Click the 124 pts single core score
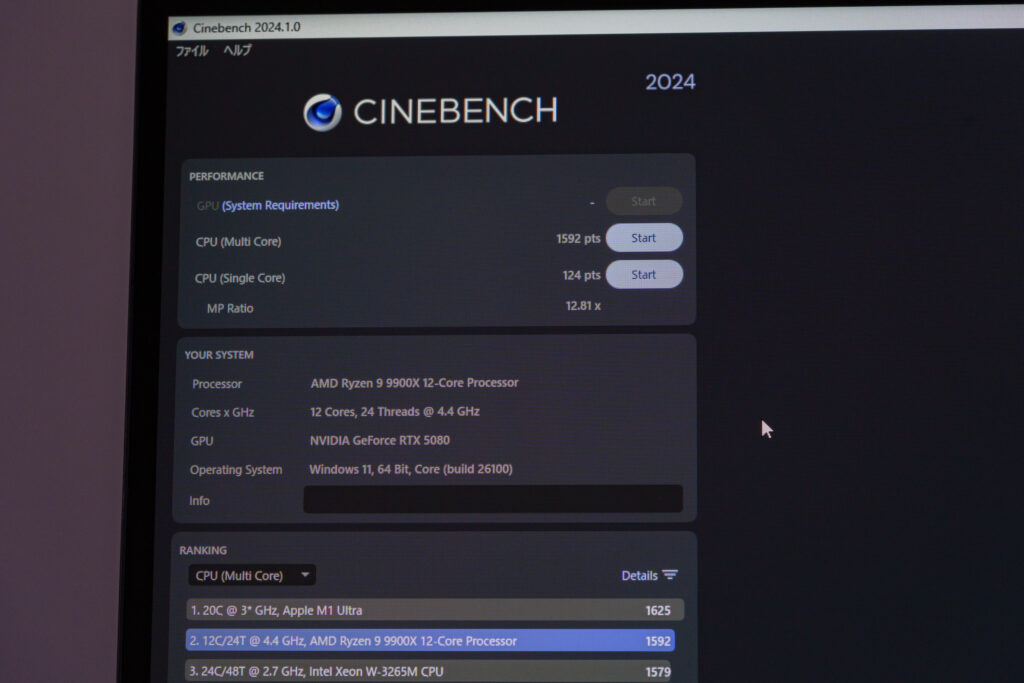1024x683 pixels. coord(581,275)
